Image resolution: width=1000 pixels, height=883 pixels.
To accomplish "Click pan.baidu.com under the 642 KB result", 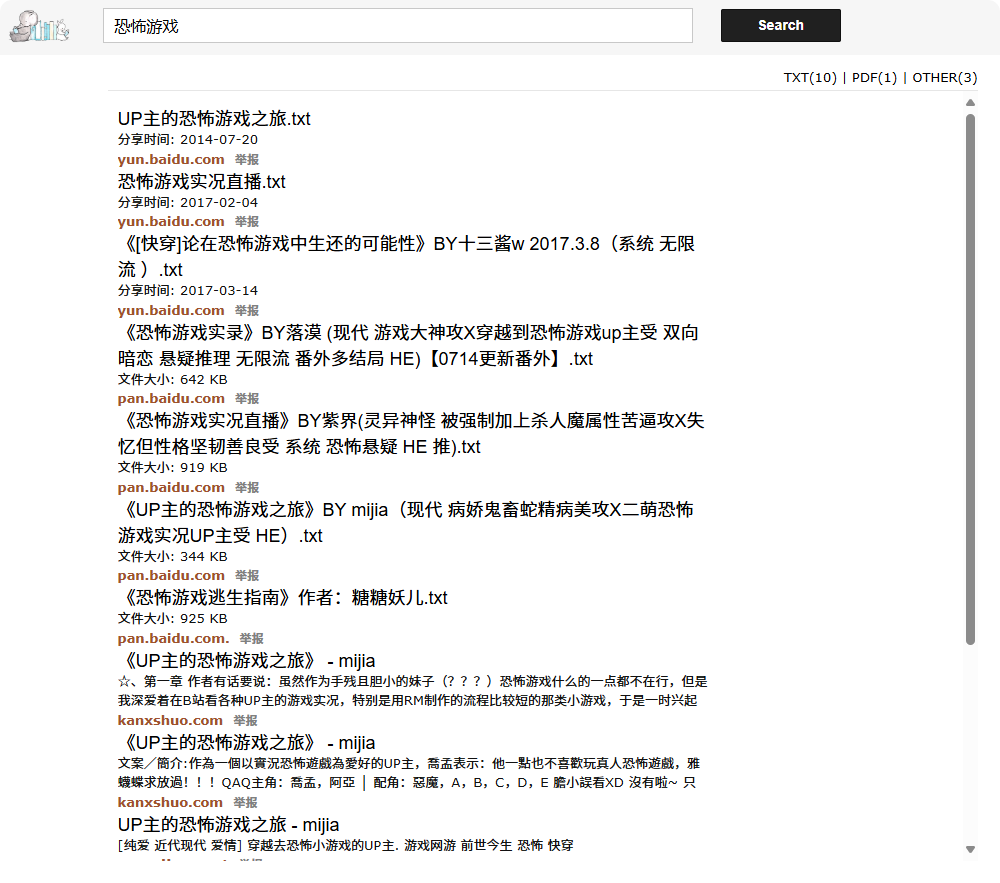I will pos(171,398).
